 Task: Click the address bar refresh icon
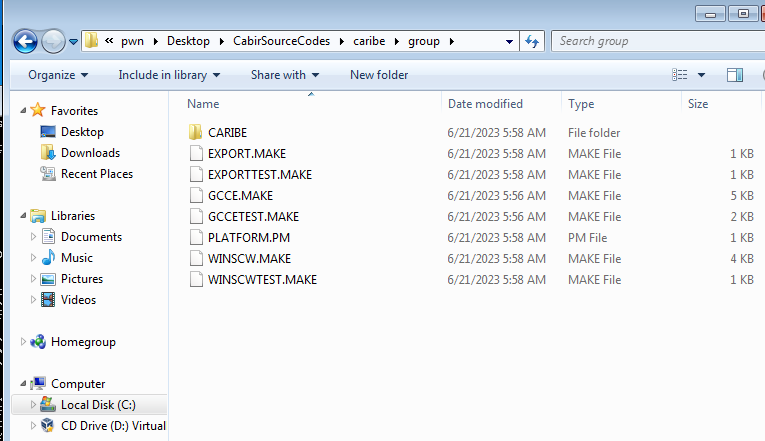click(532, 41)
